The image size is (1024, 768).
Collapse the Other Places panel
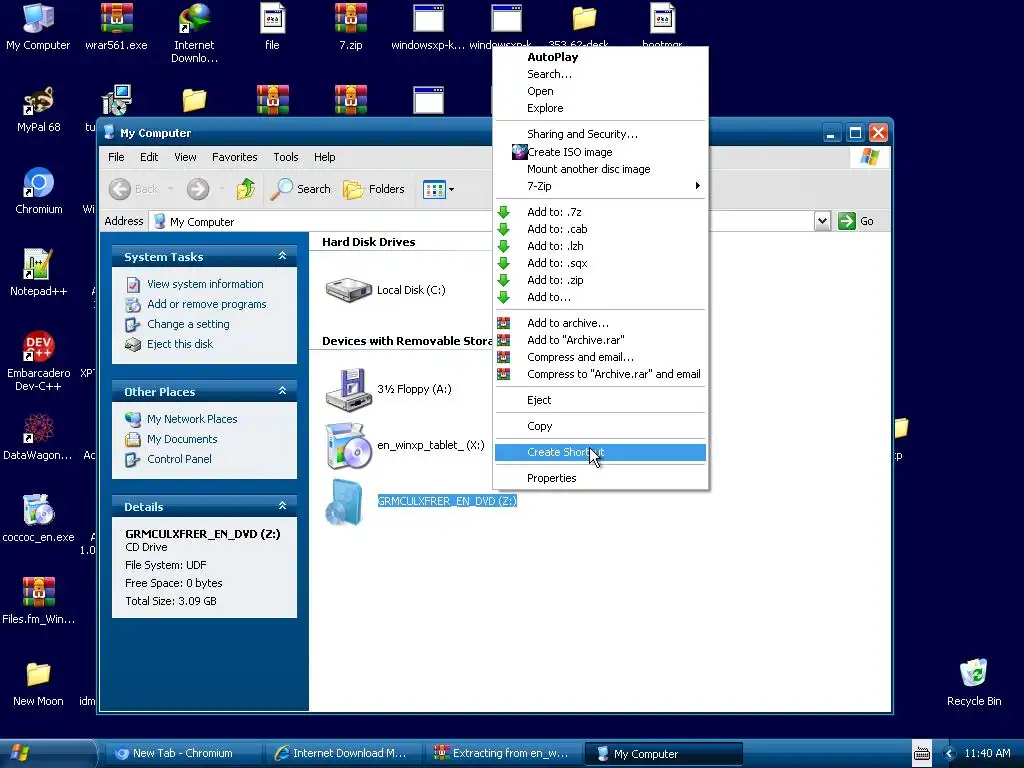[282, 391]
